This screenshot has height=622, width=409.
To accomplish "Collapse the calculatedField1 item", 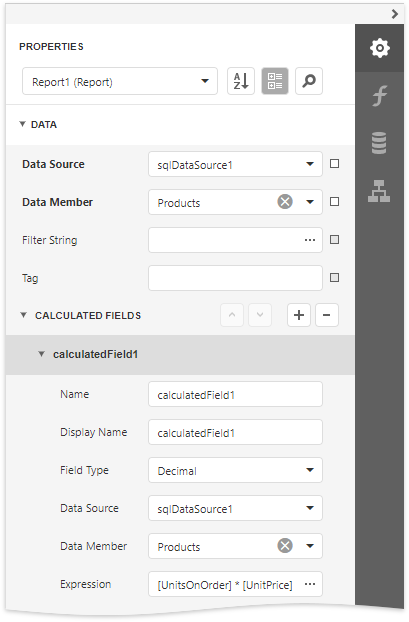I will coord(41,354).
